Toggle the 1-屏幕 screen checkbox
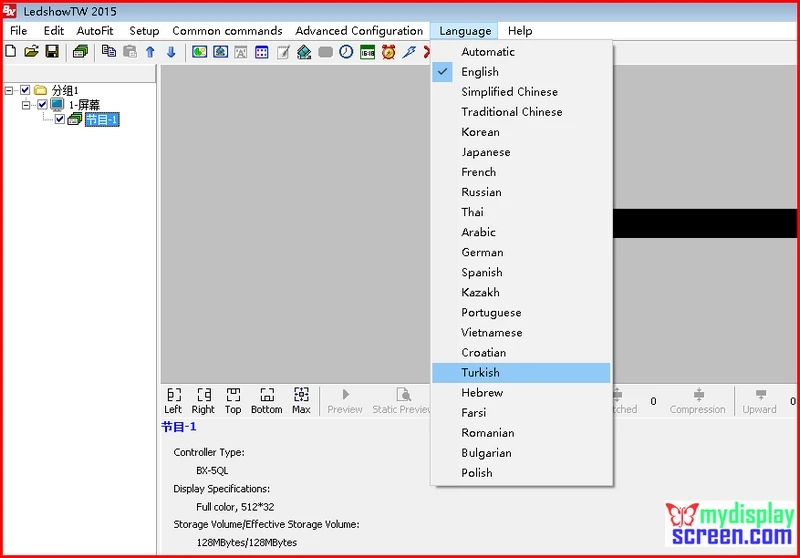The height and width of the screenshot is (558, 800). click(42, 105)
